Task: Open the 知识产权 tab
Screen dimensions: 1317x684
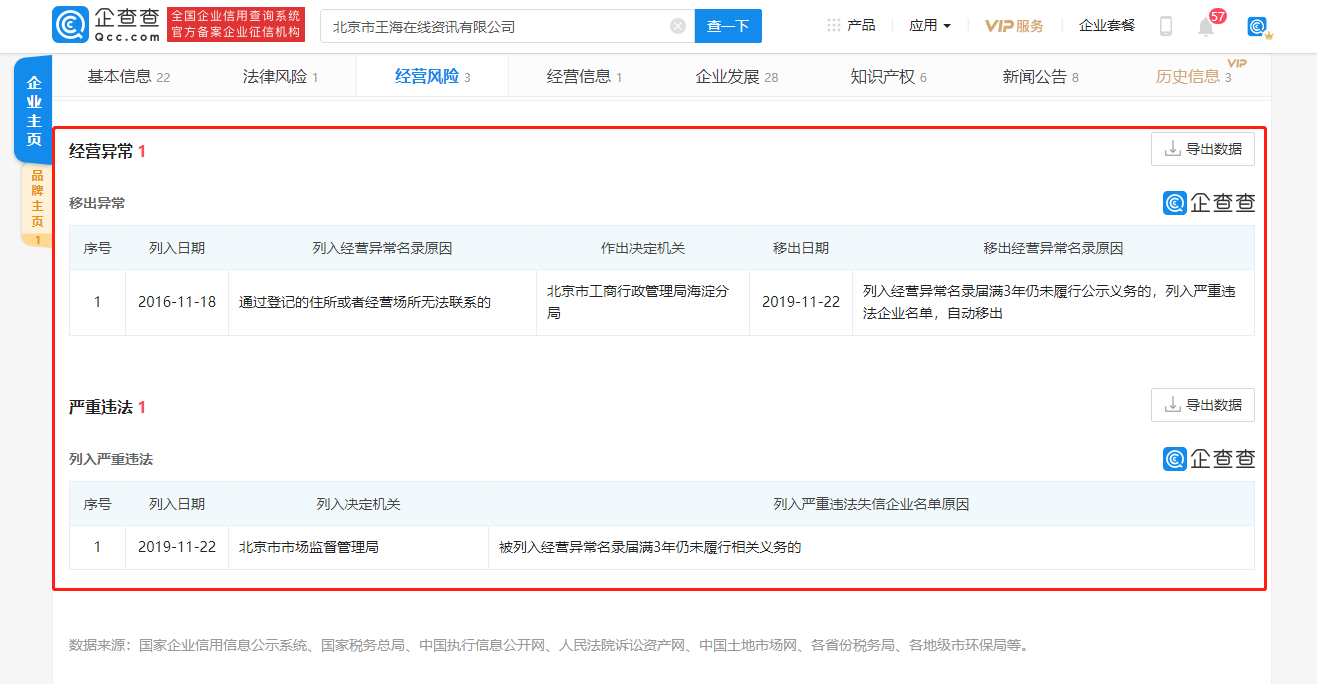Action: [x=888, y=76]
